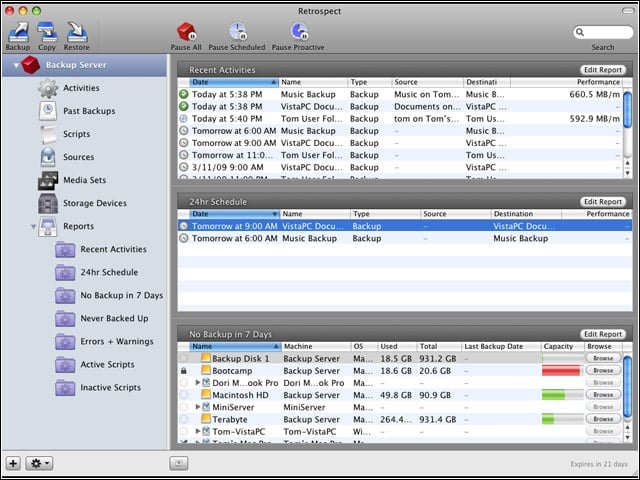
Task: Toggle the checkbox for Terabyte
Action: [184, 419]
